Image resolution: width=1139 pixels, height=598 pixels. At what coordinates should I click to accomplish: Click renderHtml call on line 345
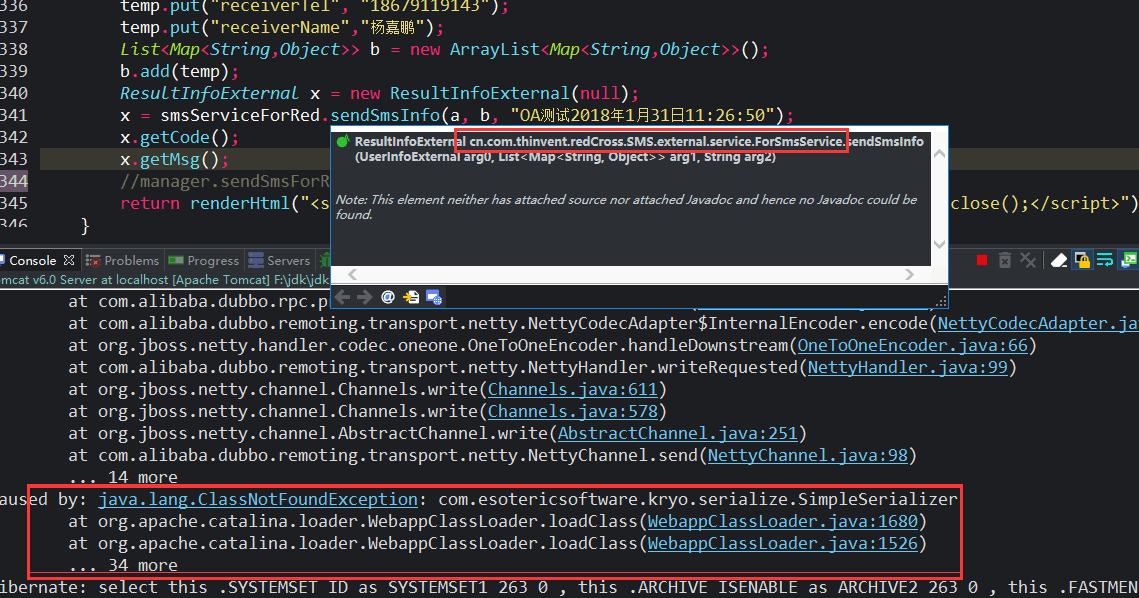(x=239, y=203)
